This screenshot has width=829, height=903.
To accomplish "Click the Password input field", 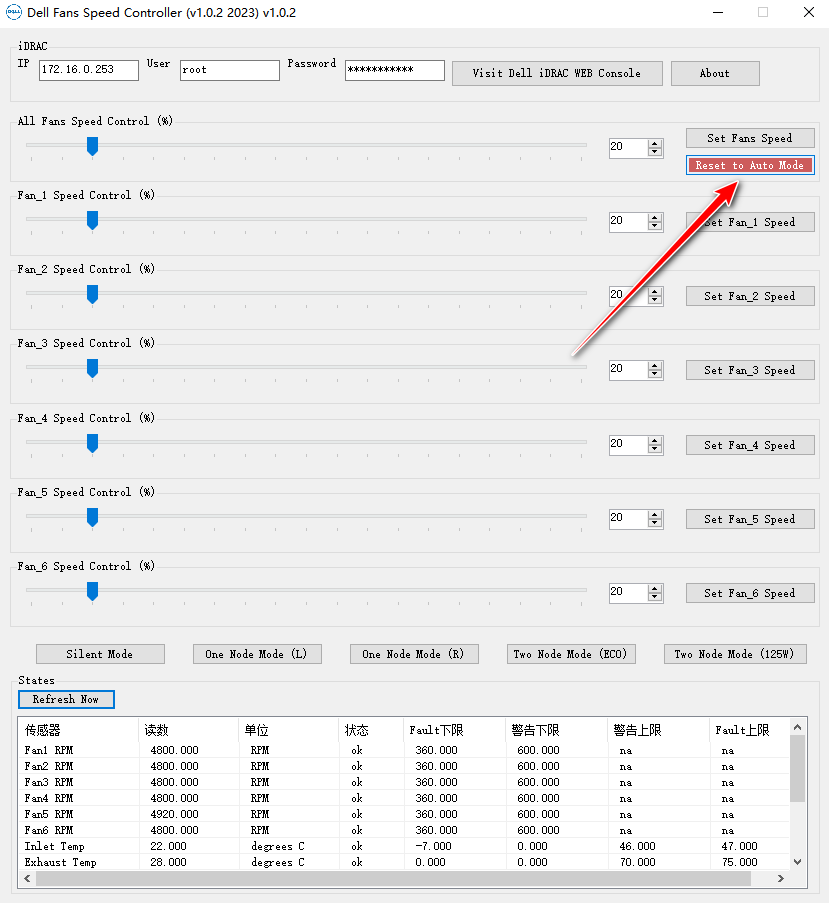I will pyautogui.click(x=395, y=70).
